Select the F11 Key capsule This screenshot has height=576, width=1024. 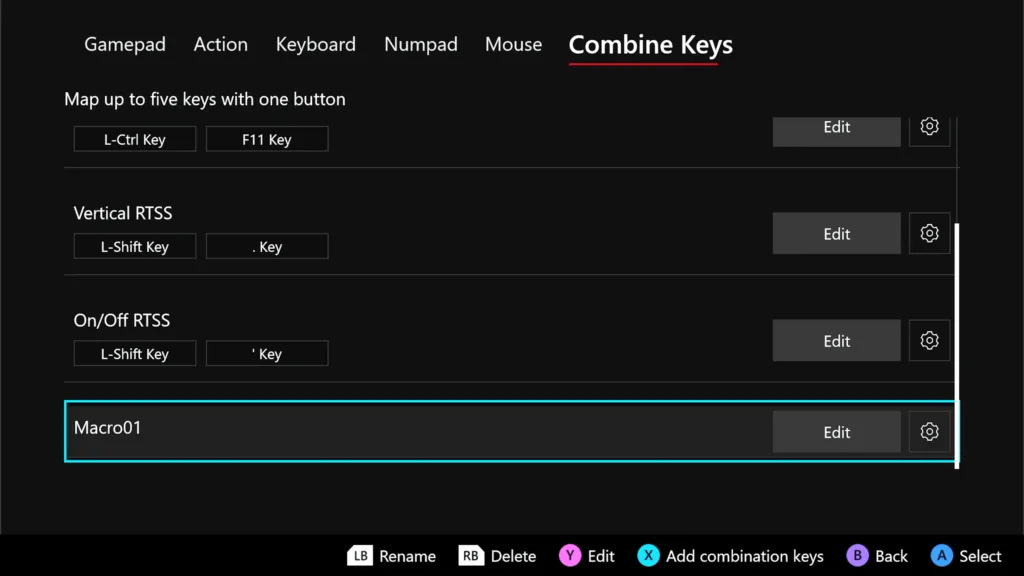click(x=266, y=138)
